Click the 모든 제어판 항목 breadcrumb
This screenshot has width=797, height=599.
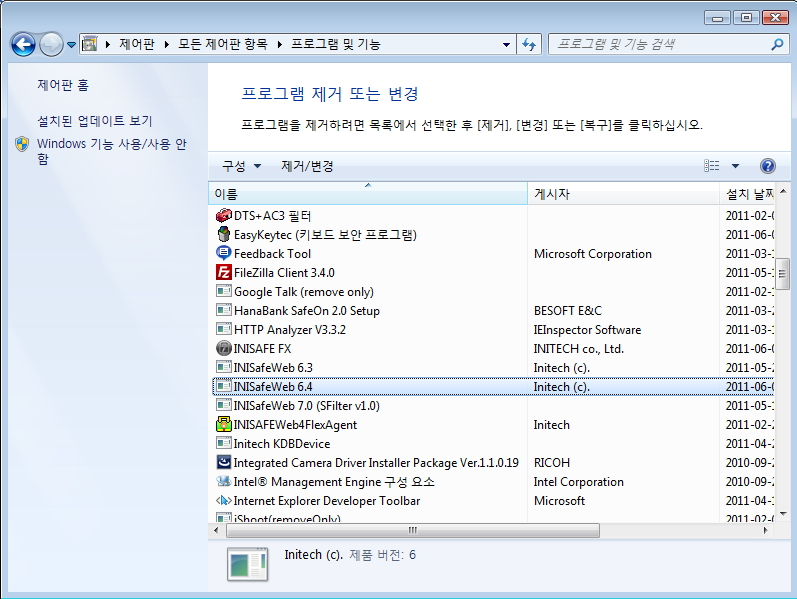tap(223, 44)
